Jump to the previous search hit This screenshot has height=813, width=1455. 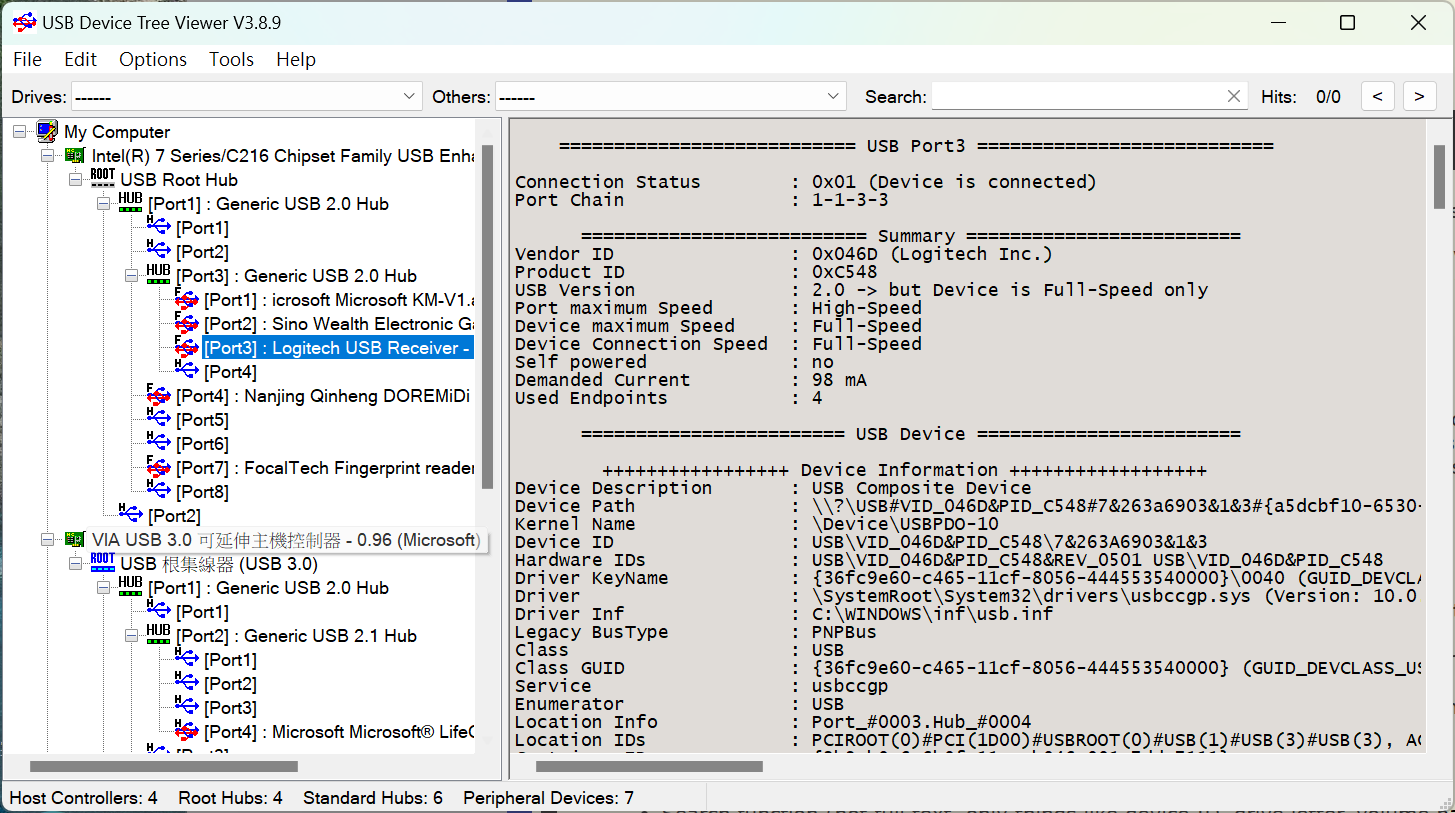pyautogui.click(x=1377, y=97)
